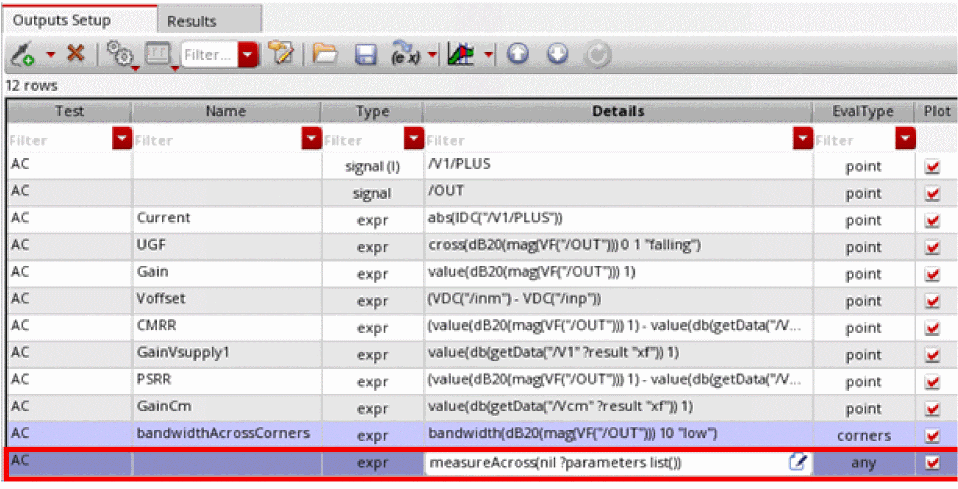
Task: Click the Details column header
Action: (x=618, y=111)
